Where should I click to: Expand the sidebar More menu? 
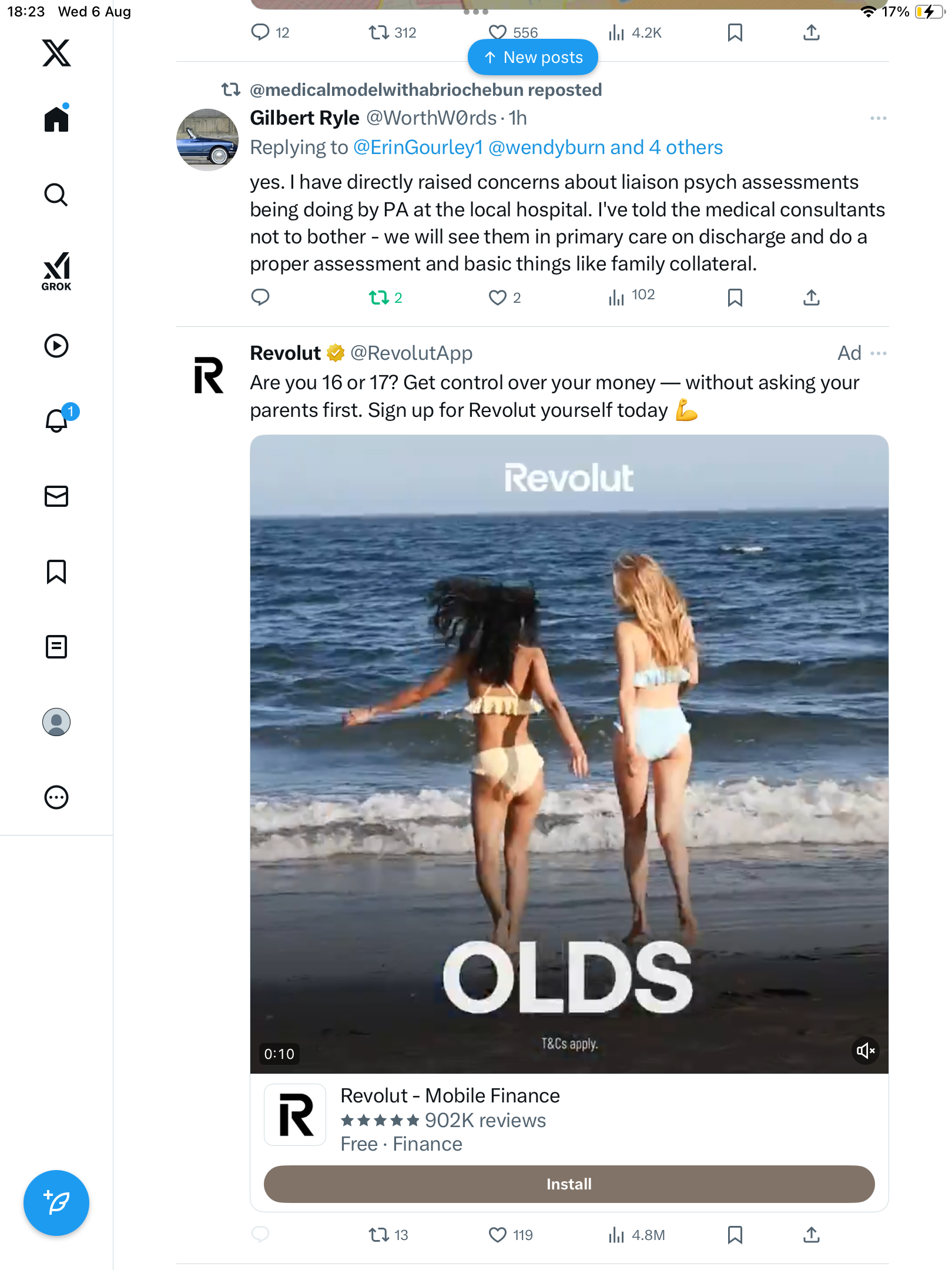(56, 797)
